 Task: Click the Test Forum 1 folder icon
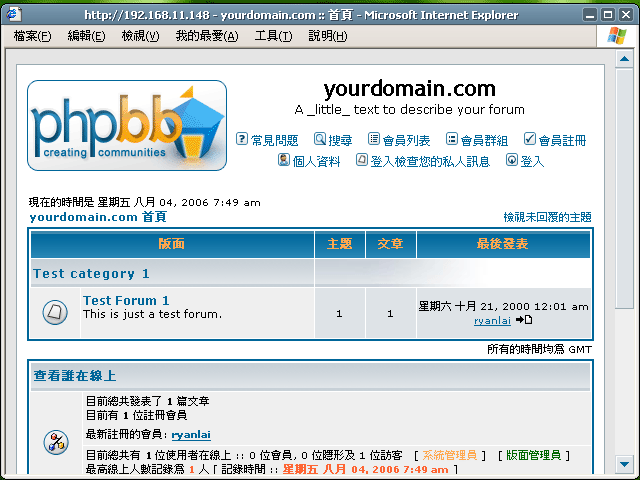click(x=55, y=313)
